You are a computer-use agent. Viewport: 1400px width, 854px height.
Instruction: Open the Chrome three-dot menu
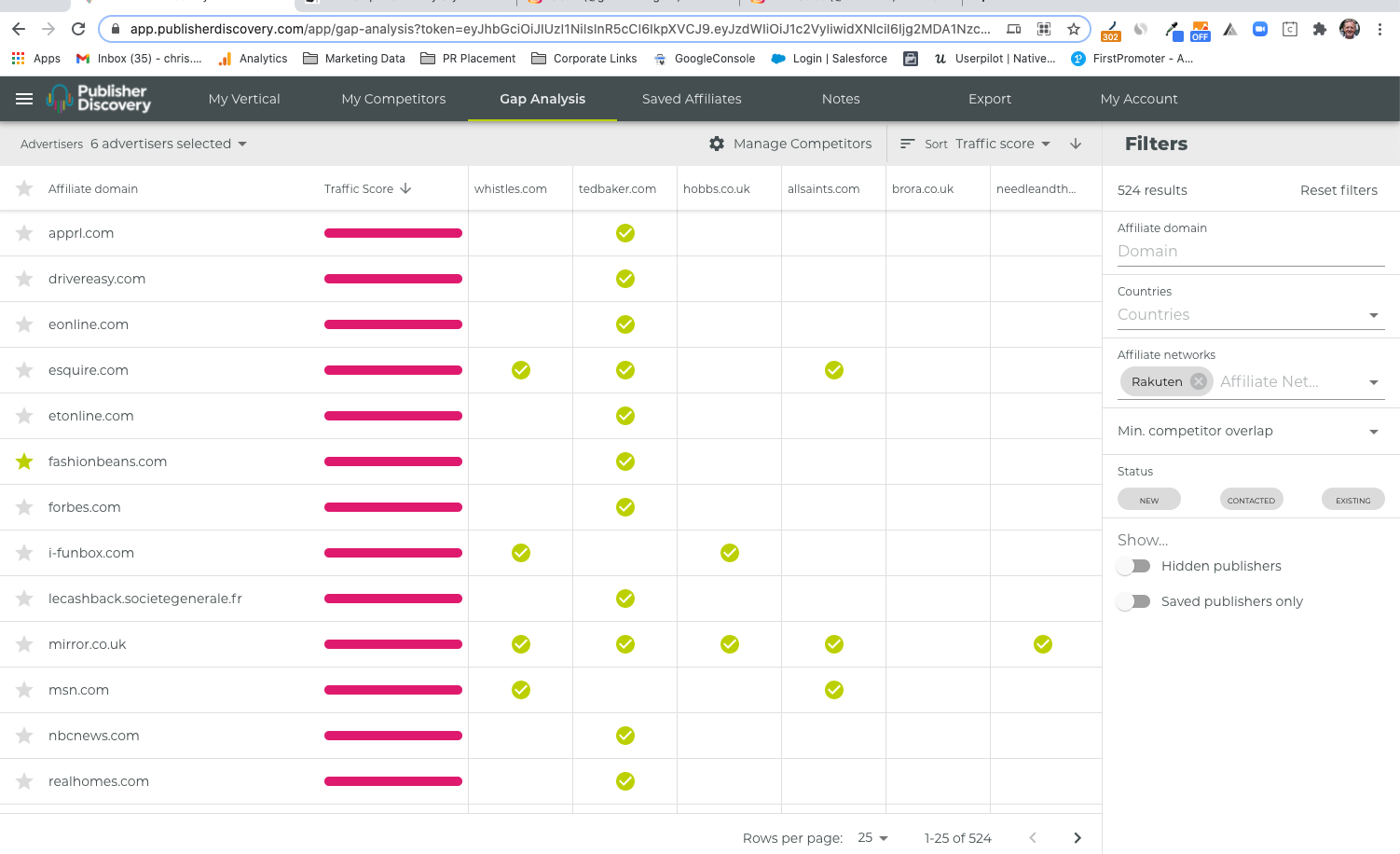point(1379,29)
